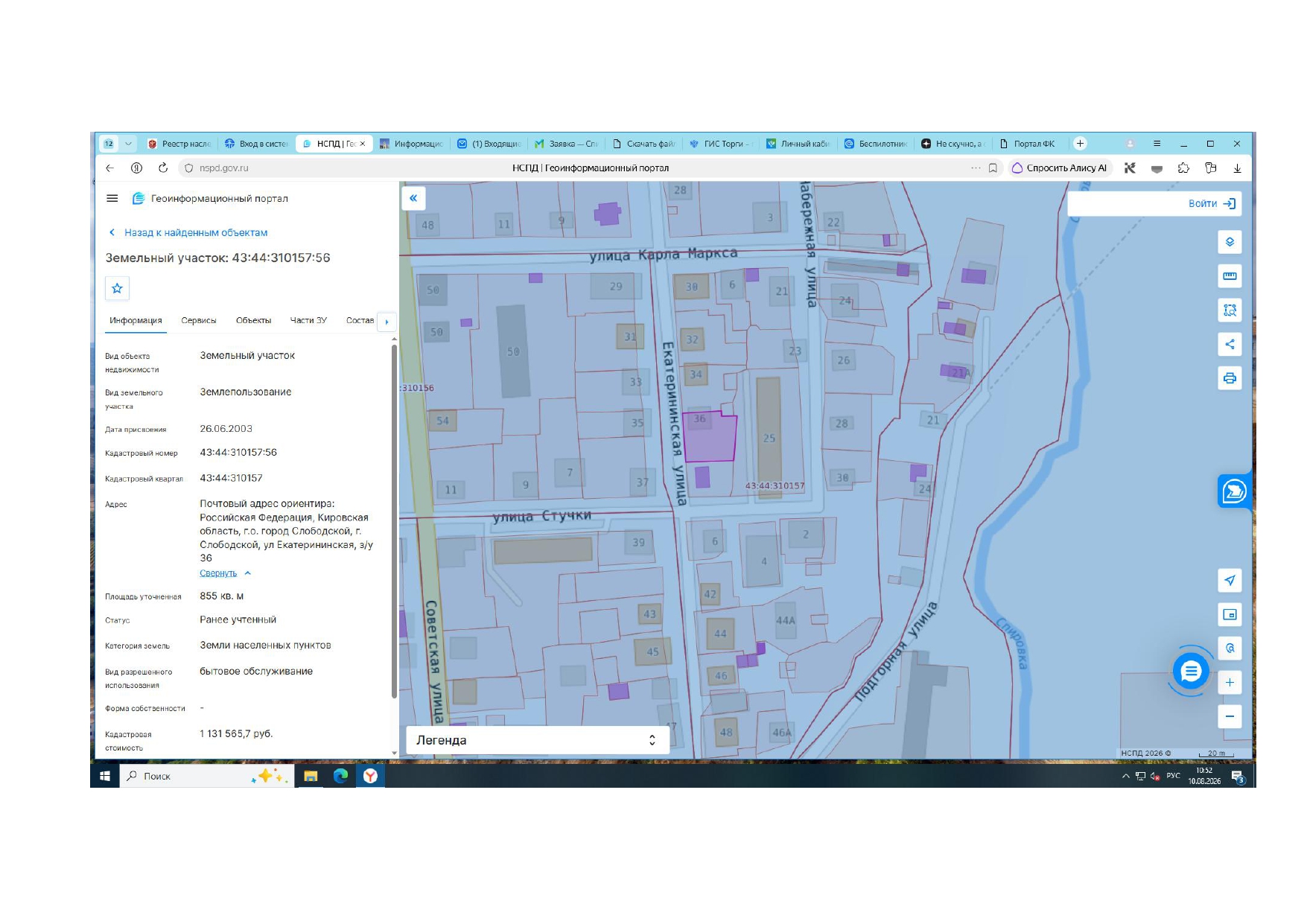Click the date value 26.06.2003
The width and height of the screenshot is (1307, 924).
tap(226, 428)
